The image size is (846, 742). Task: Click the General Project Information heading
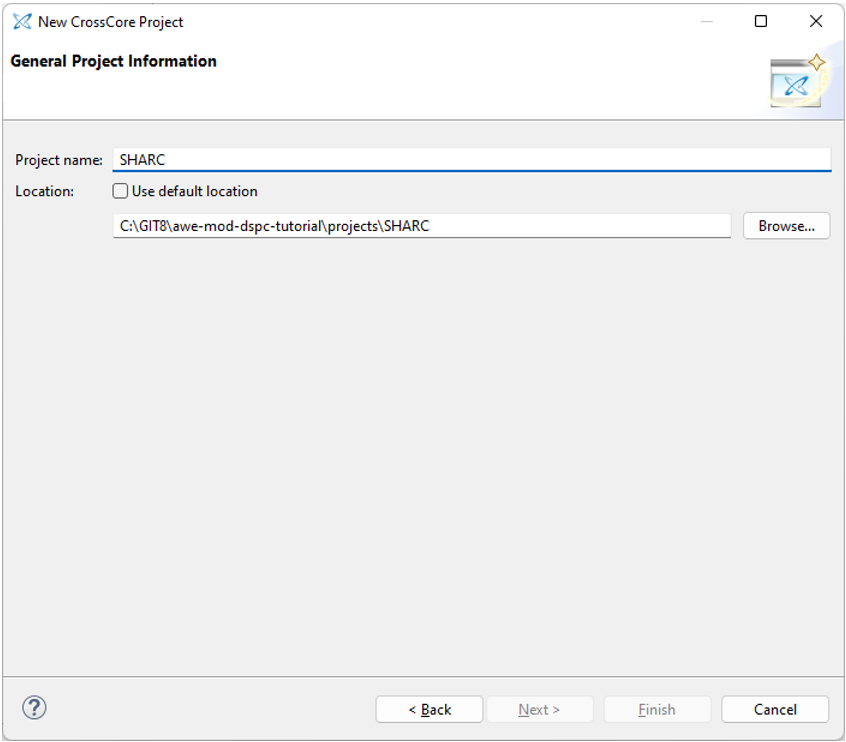click(x=112, y=61)
